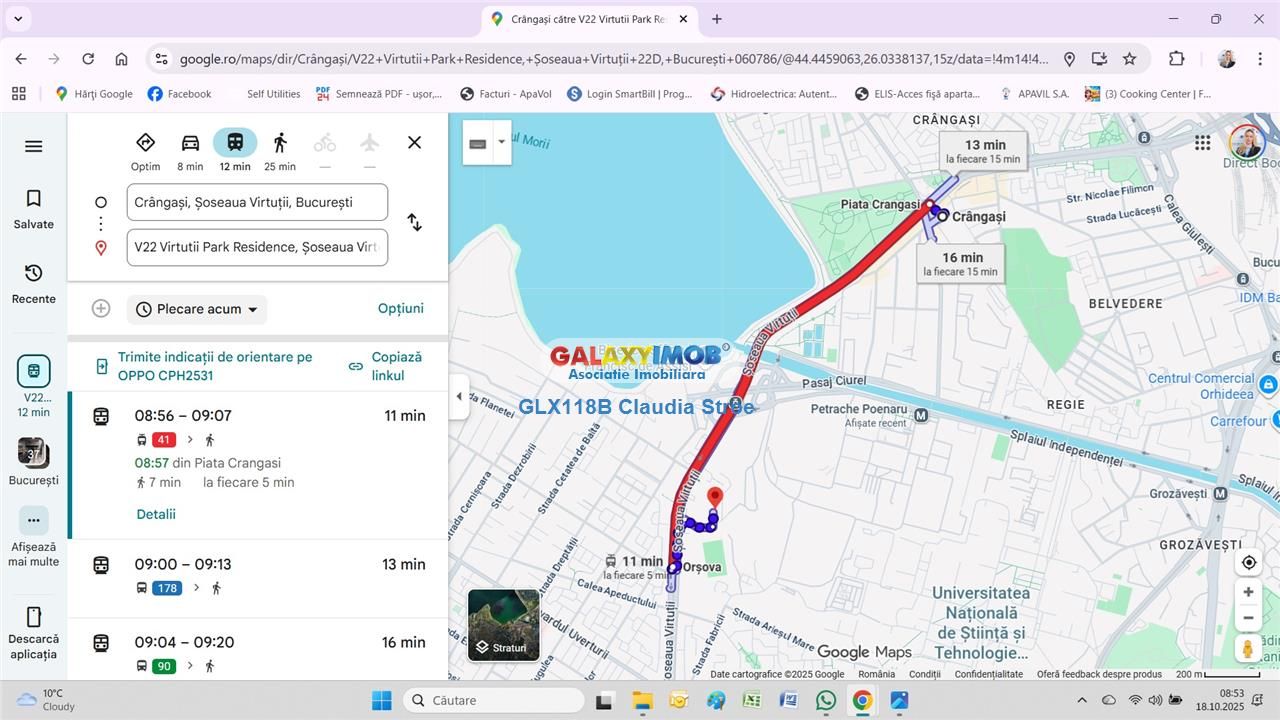Image resolution: width=1280 pixels, height=720 pixels.
Task: Swap origin and destination points
Action: [414, 222]
